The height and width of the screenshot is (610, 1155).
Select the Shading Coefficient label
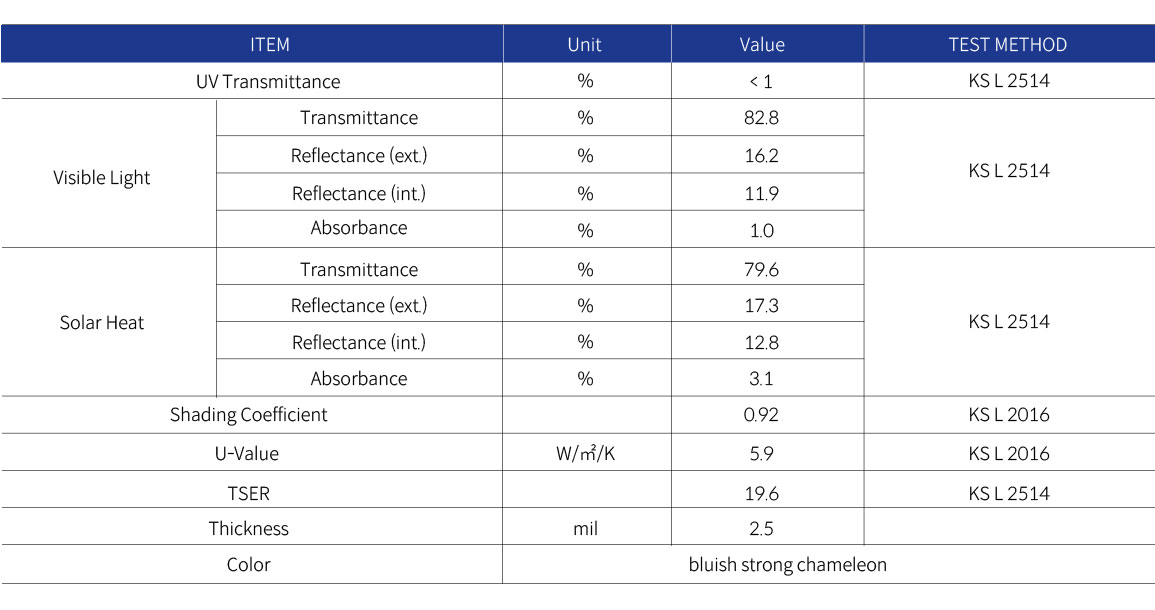(x=248, y=415)
